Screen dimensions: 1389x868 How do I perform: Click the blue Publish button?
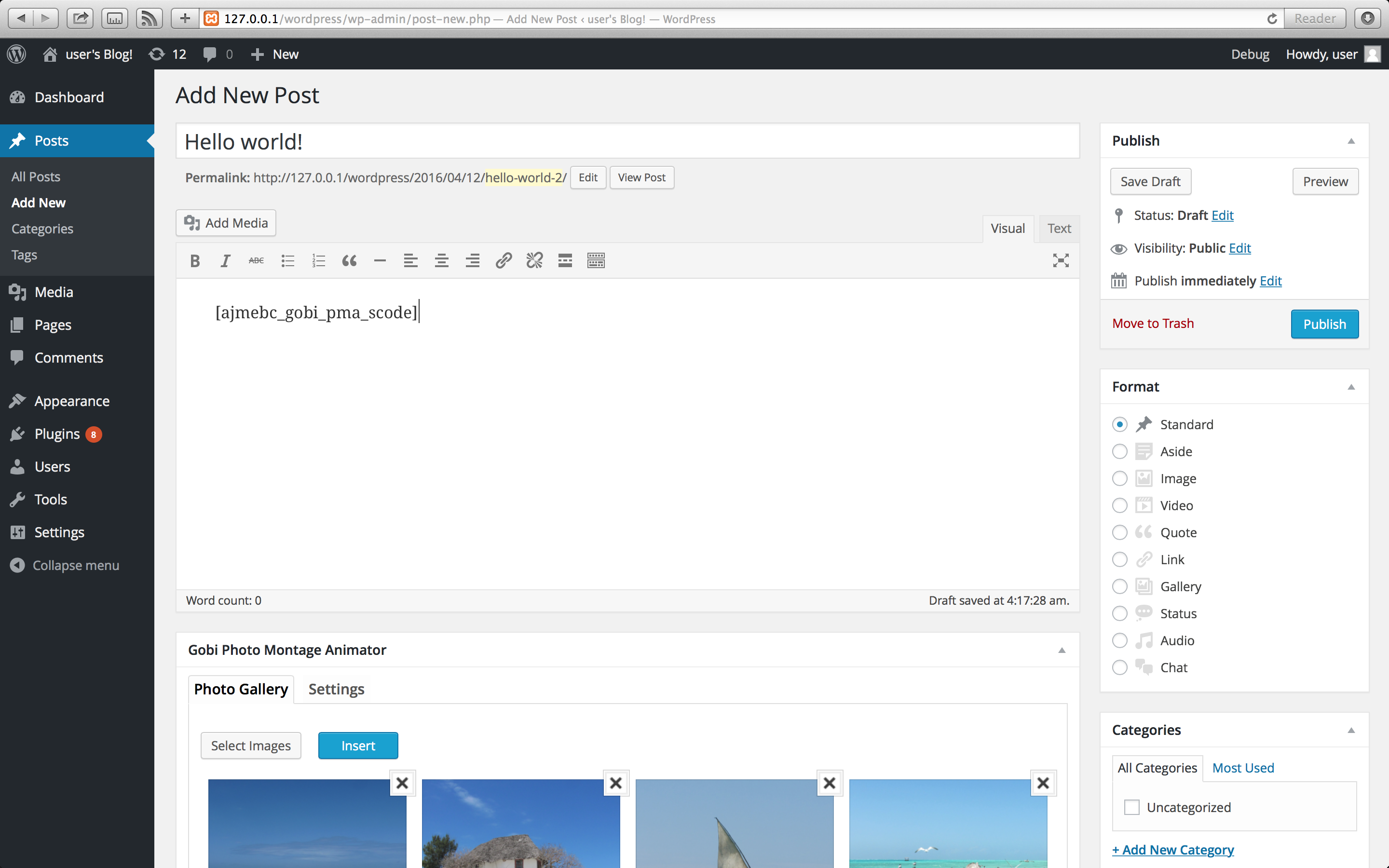point(1324,325)
